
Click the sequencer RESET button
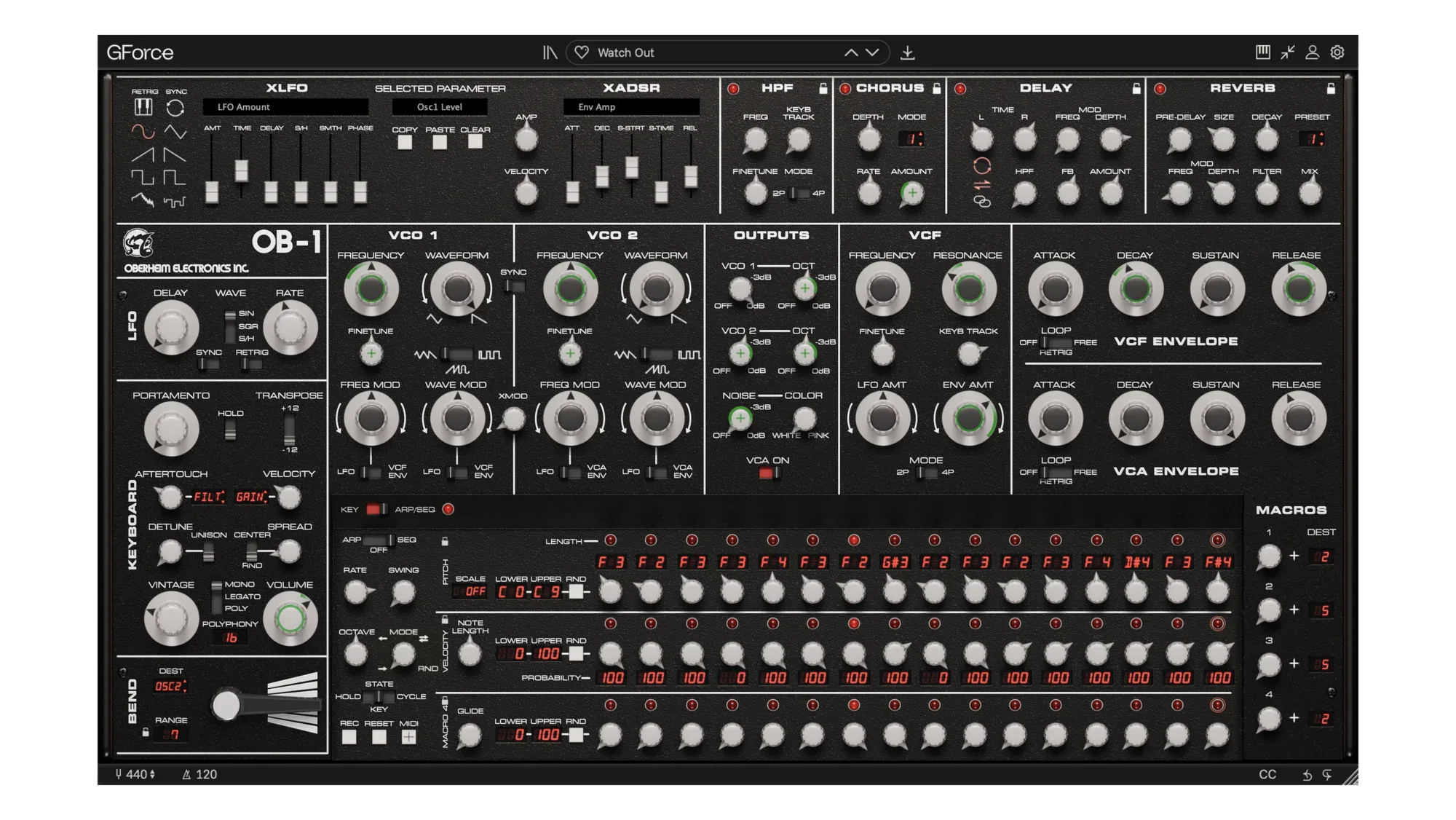(379, 737)
